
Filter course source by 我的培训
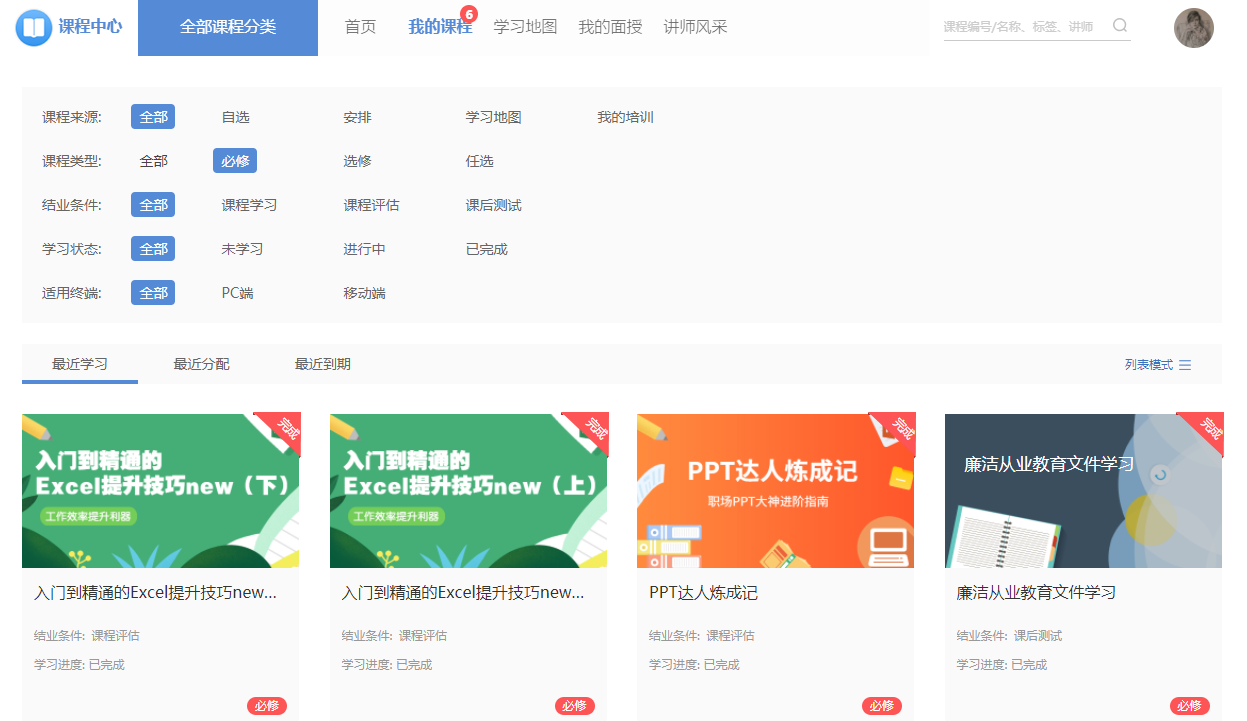625,117
